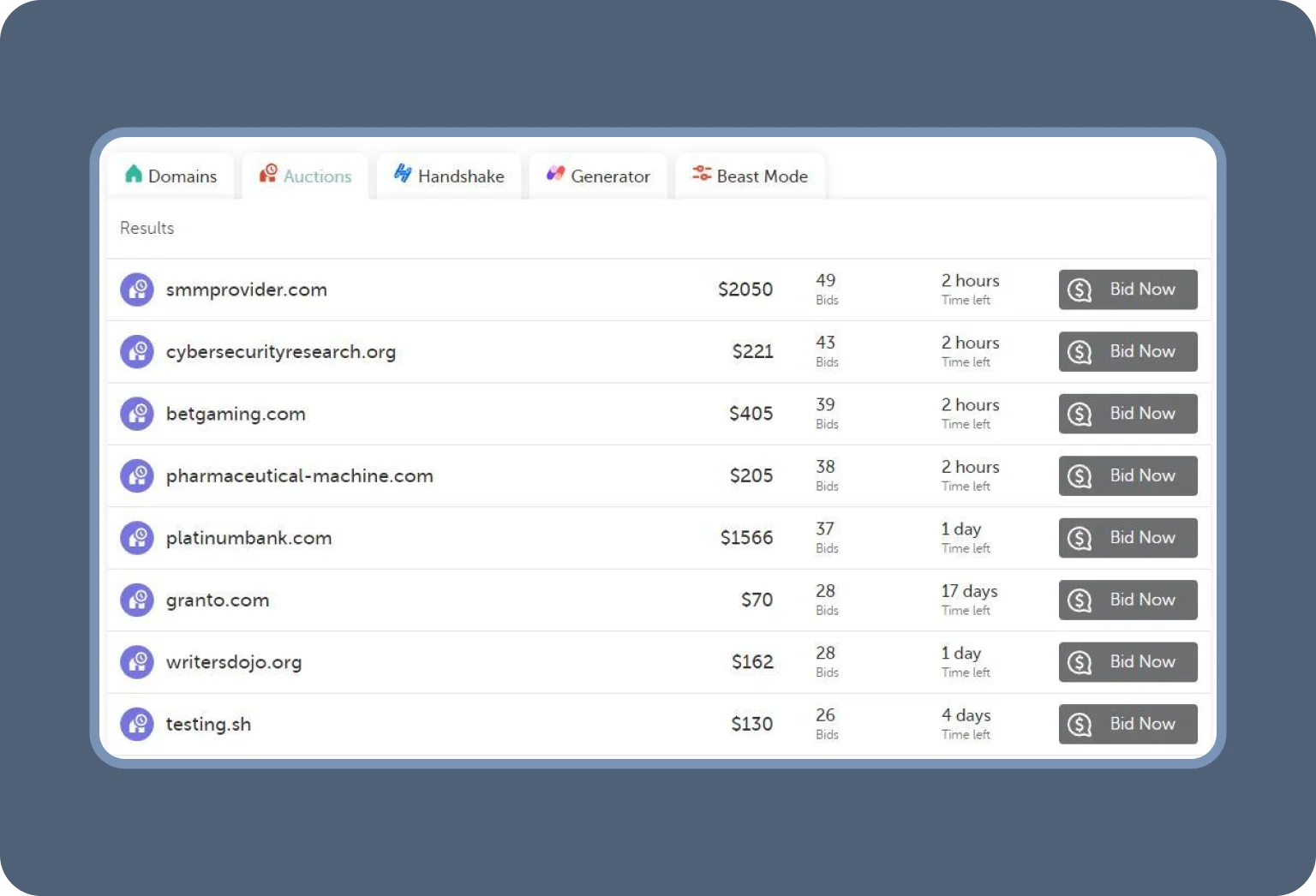Open the cybersecurityresearch.org domain name
1316x896 pixels.
tap(281, 352)
